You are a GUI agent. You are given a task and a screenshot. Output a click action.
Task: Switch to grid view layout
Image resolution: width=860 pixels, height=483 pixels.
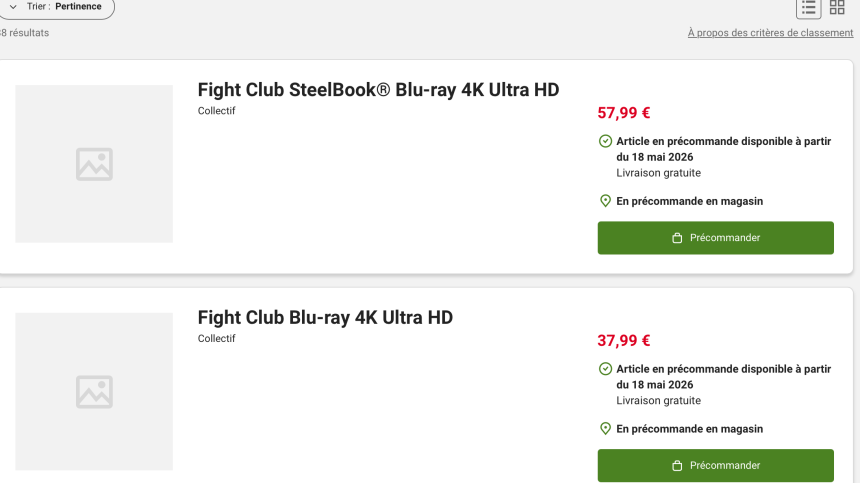[837, 7]
